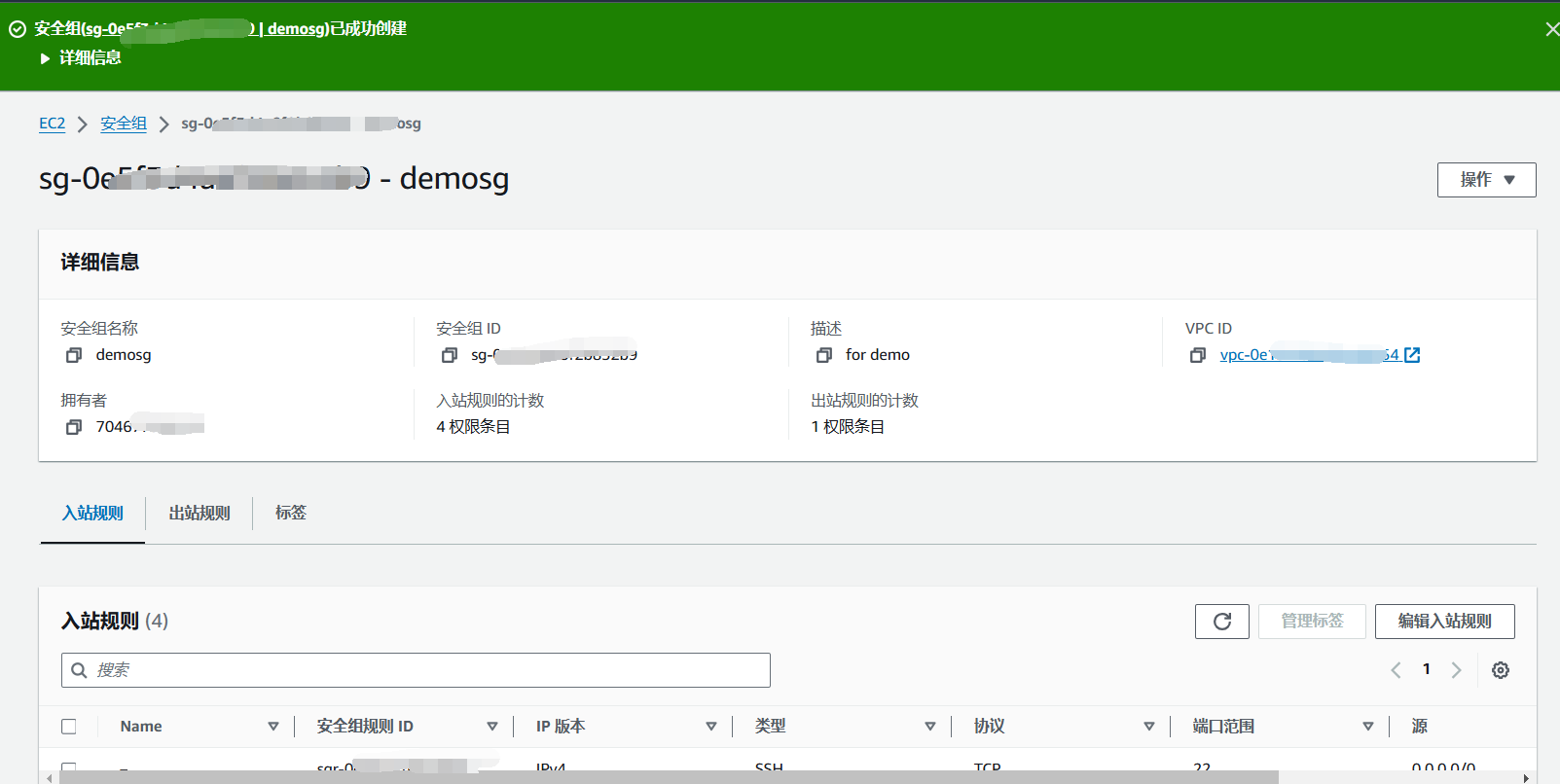Copy the description 'for demo'
This screenshot has width=1560, height=784.
(824, 355)
